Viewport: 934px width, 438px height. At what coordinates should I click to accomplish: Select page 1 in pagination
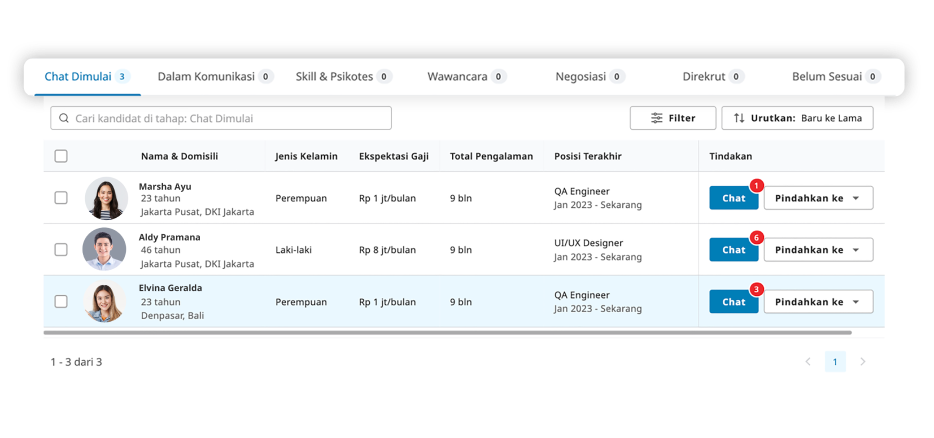pyautogui.click(x=835, y=362)
